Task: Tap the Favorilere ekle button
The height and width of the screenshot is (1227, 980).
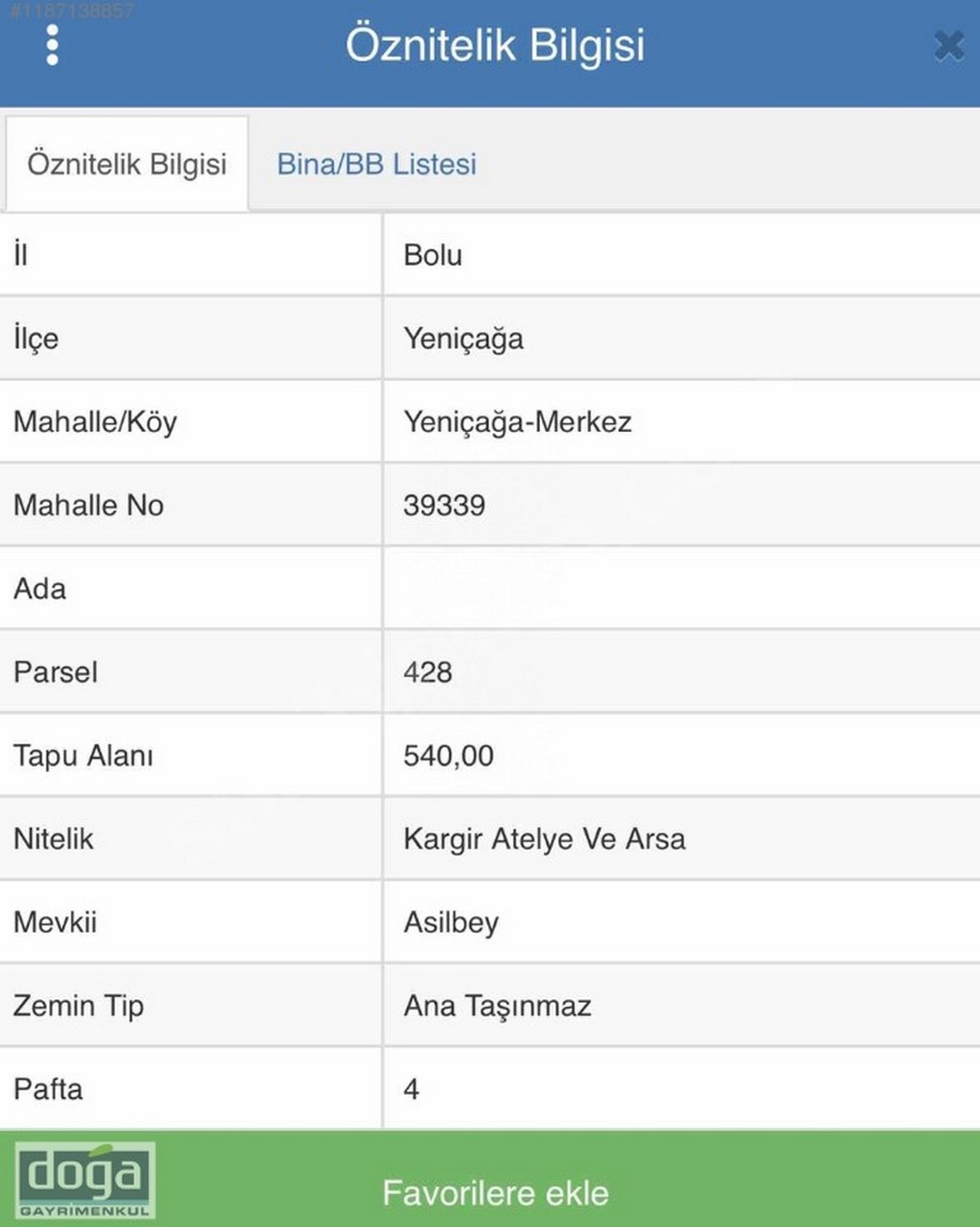Action: (495, 1193)
